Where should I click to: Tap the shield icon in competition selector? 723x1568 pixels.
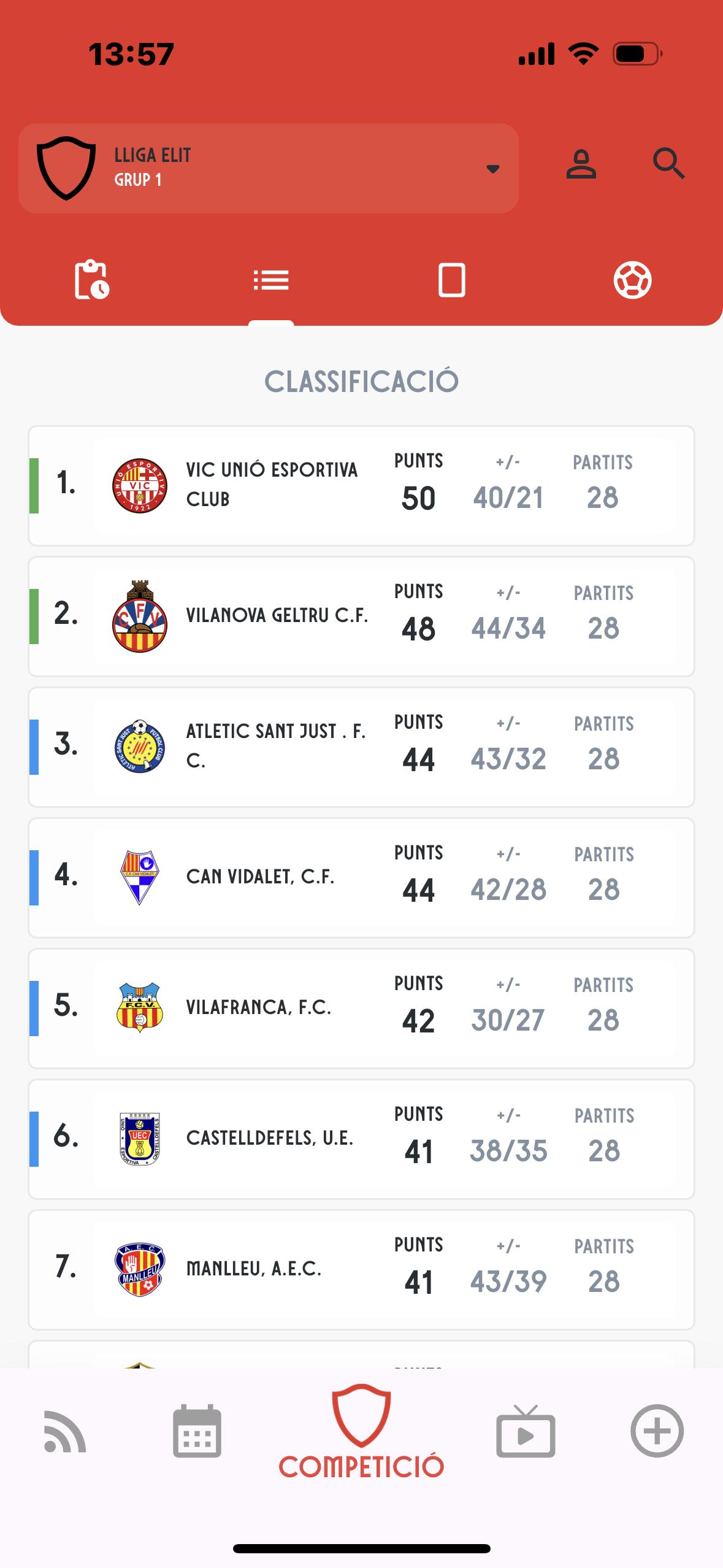pos(66,168)
